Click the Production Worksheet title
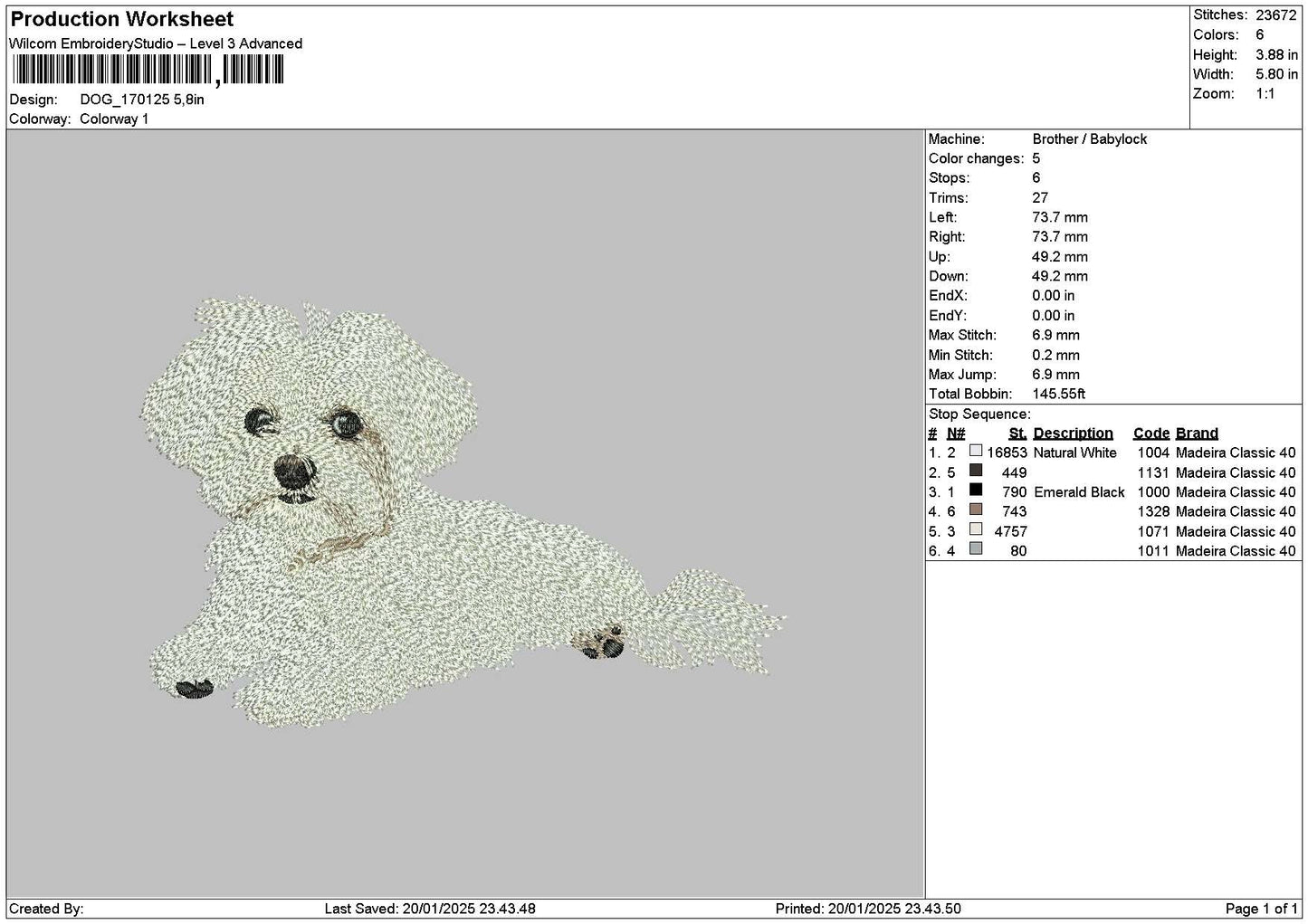This screenshot has height=924, width=1308. pyautogui.click(x=121, y=19)
